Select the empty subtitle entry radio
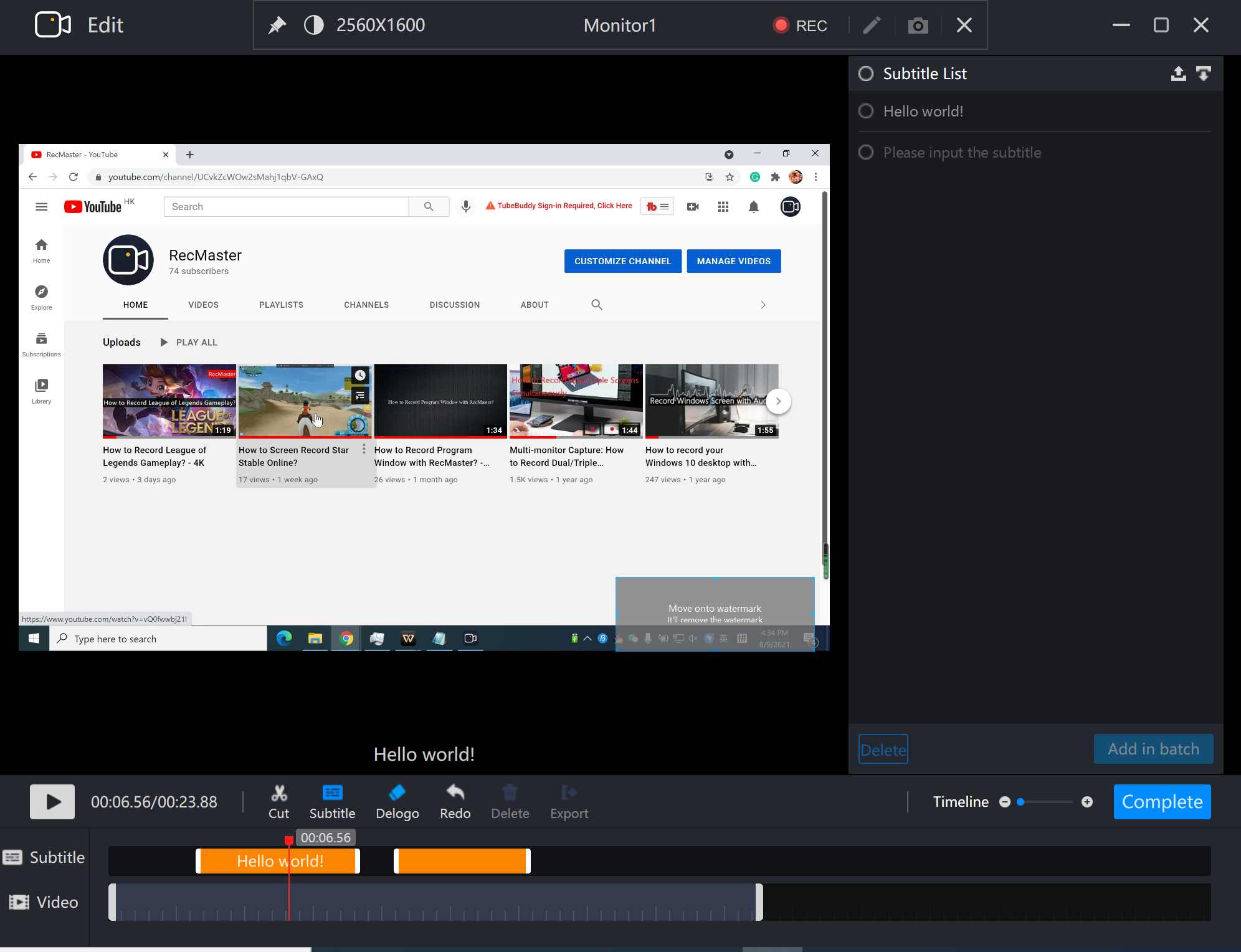Image resolution: width=1241 pixels, height=952 pixels. click(866, 153)
